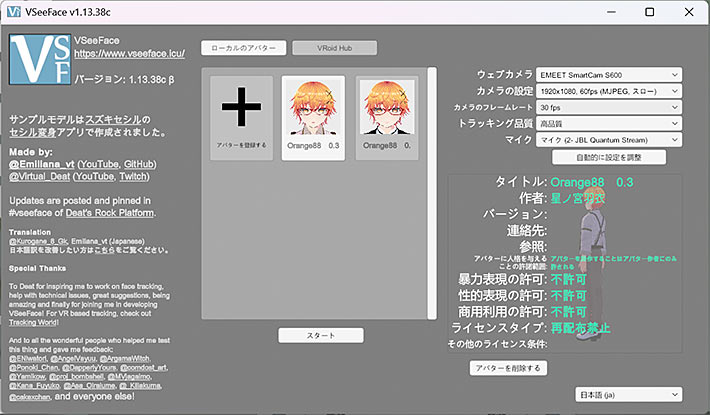Open the こちら translation link
This screenshot has height=415, width=710.
104,250
